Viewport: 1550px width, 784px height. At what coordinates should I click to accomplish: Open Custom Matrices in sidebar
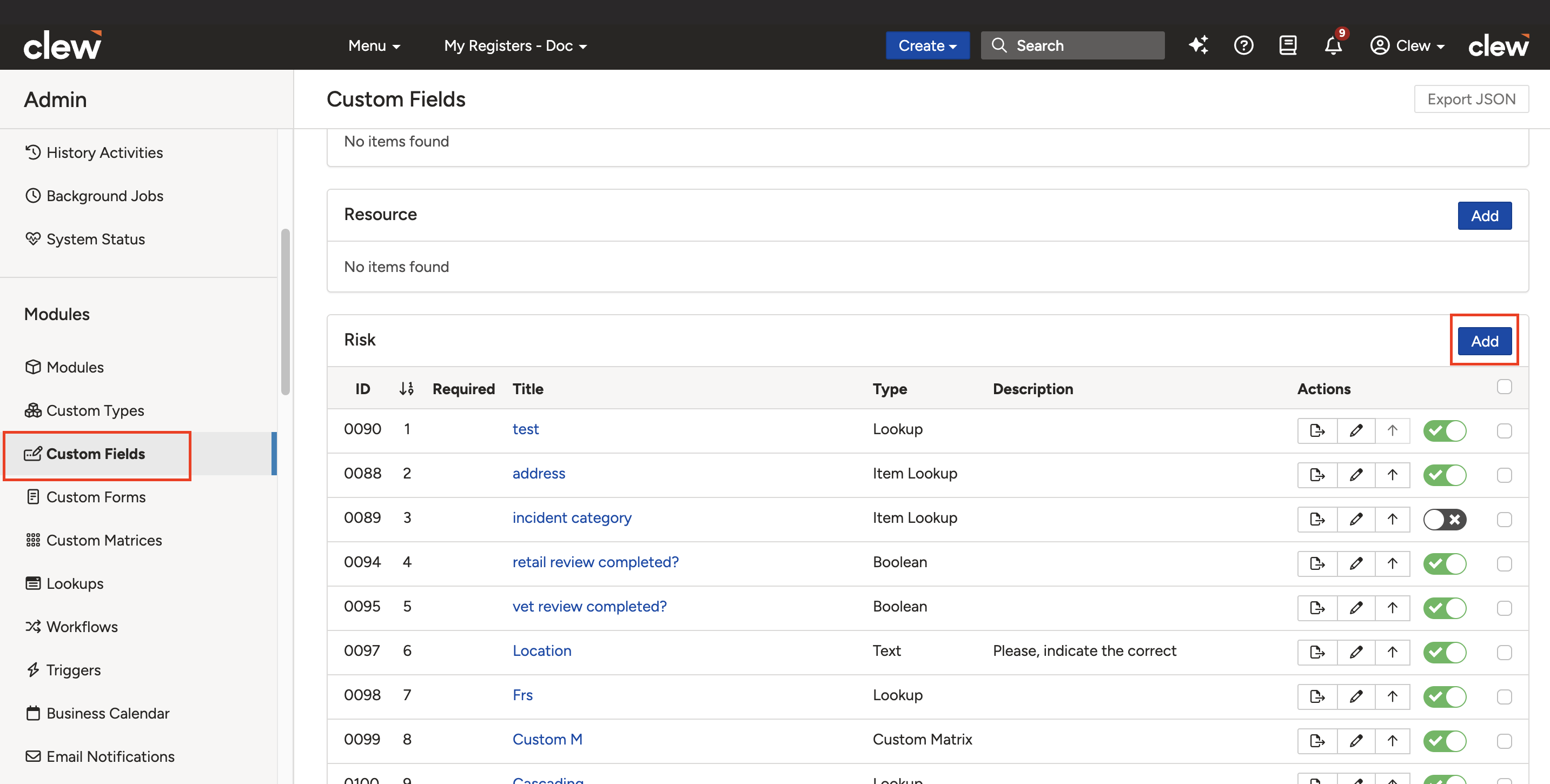[93, 540]
